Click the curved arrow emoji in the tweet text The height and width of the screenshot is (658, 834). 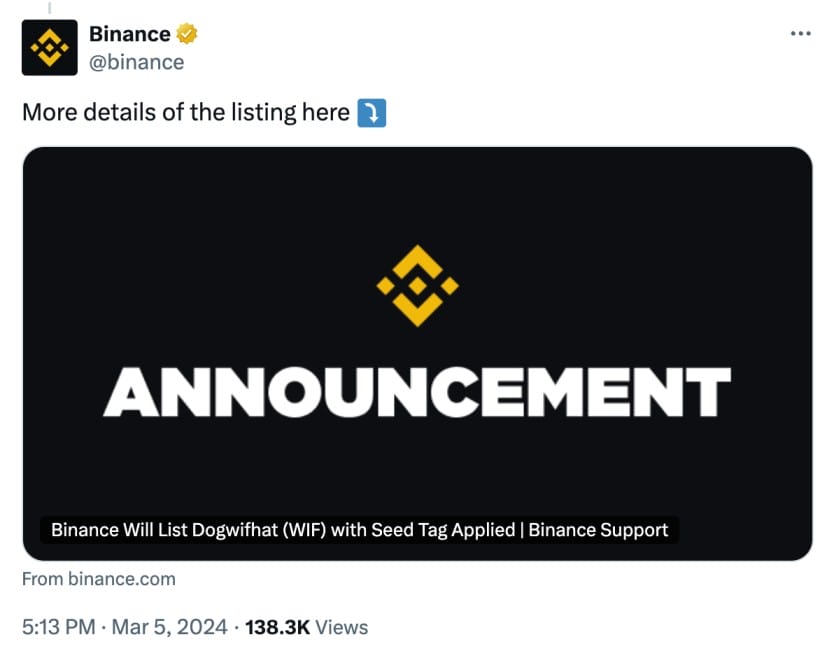[x=370, y=112]
